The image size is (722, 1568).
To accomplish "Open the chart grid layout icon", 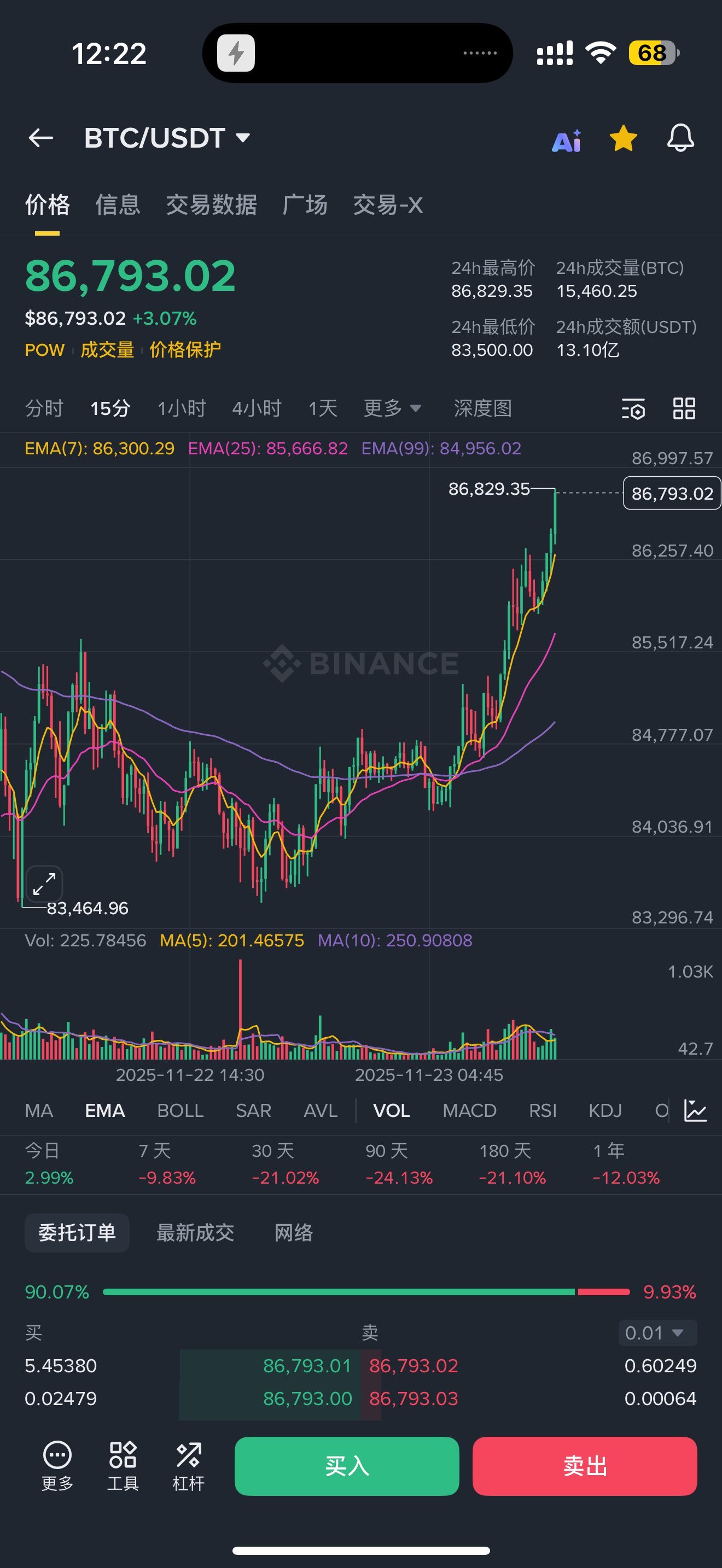I will [x=684, y=408].
